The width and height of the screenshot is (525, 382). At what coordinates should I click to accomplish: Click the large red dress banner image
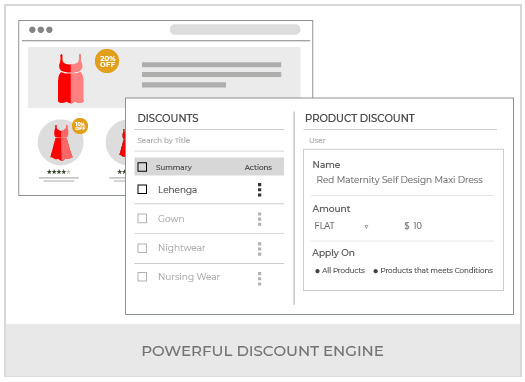coord(71,78)
